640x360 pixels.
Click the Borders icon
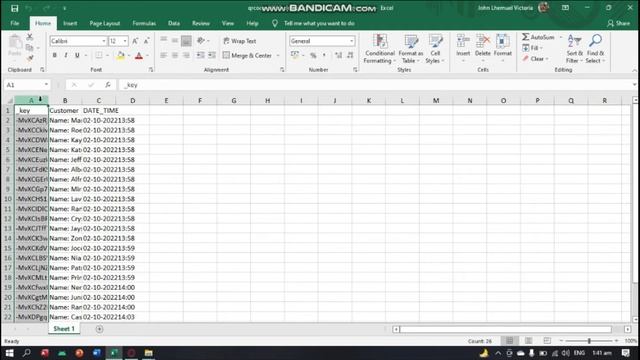(99, 55)
